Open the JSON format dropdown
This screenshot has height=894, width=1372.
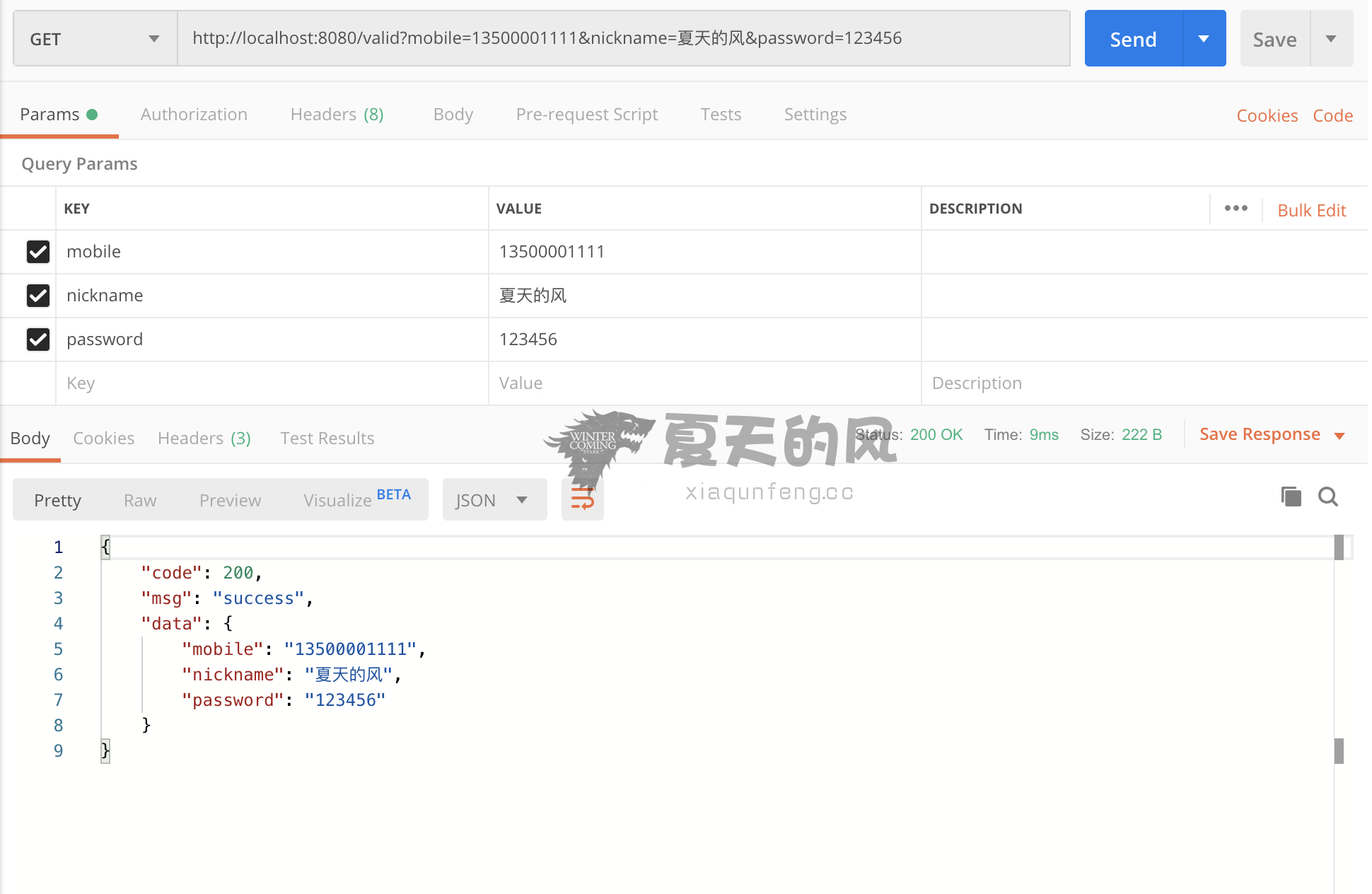[x=494, y=499]
